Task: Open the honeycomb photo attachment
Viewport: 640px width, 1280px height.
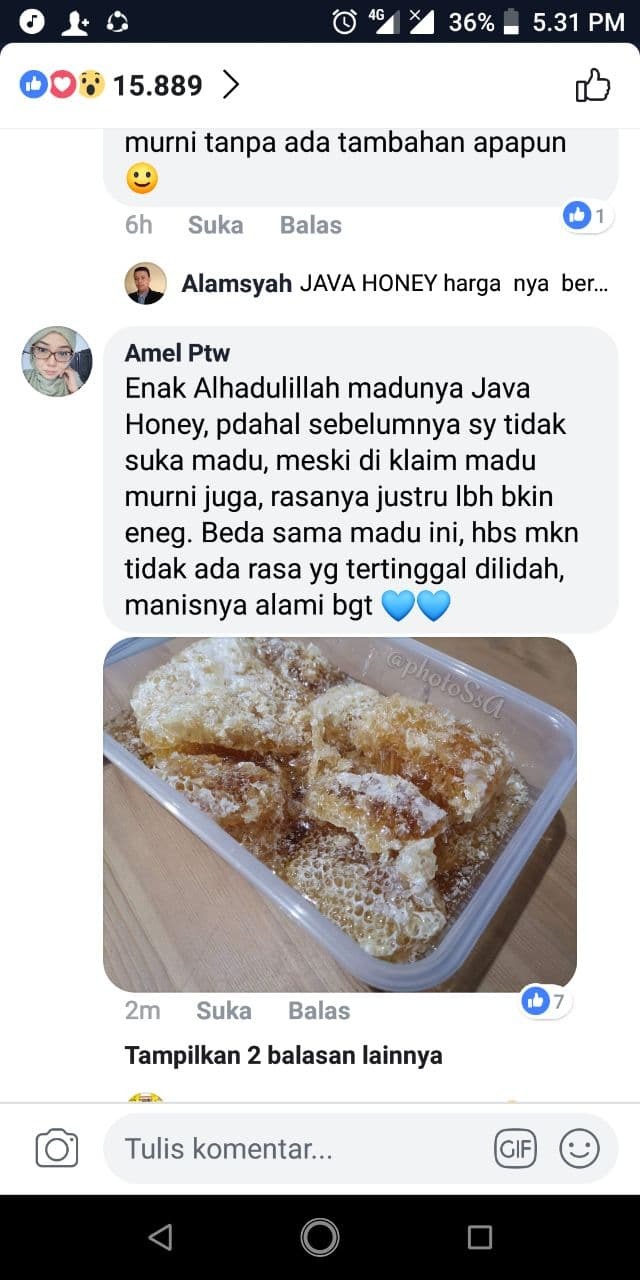Action: click(x=340, y=814)
